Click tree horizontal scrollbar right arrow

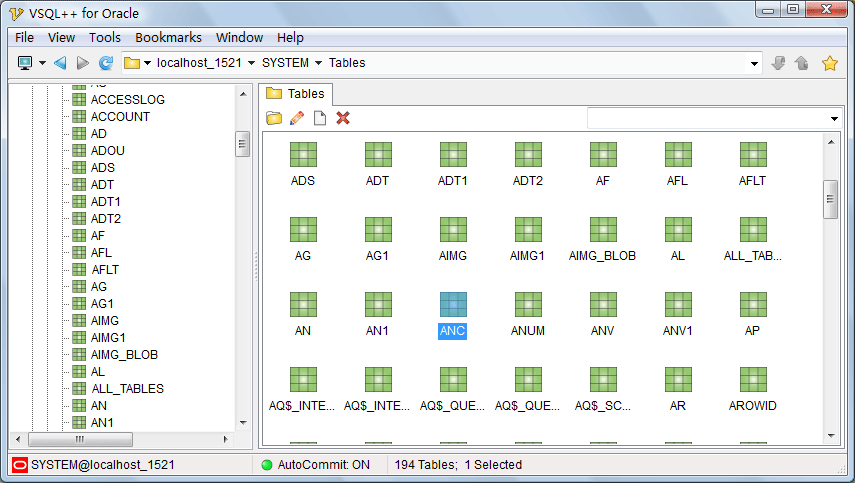point(226,439)
